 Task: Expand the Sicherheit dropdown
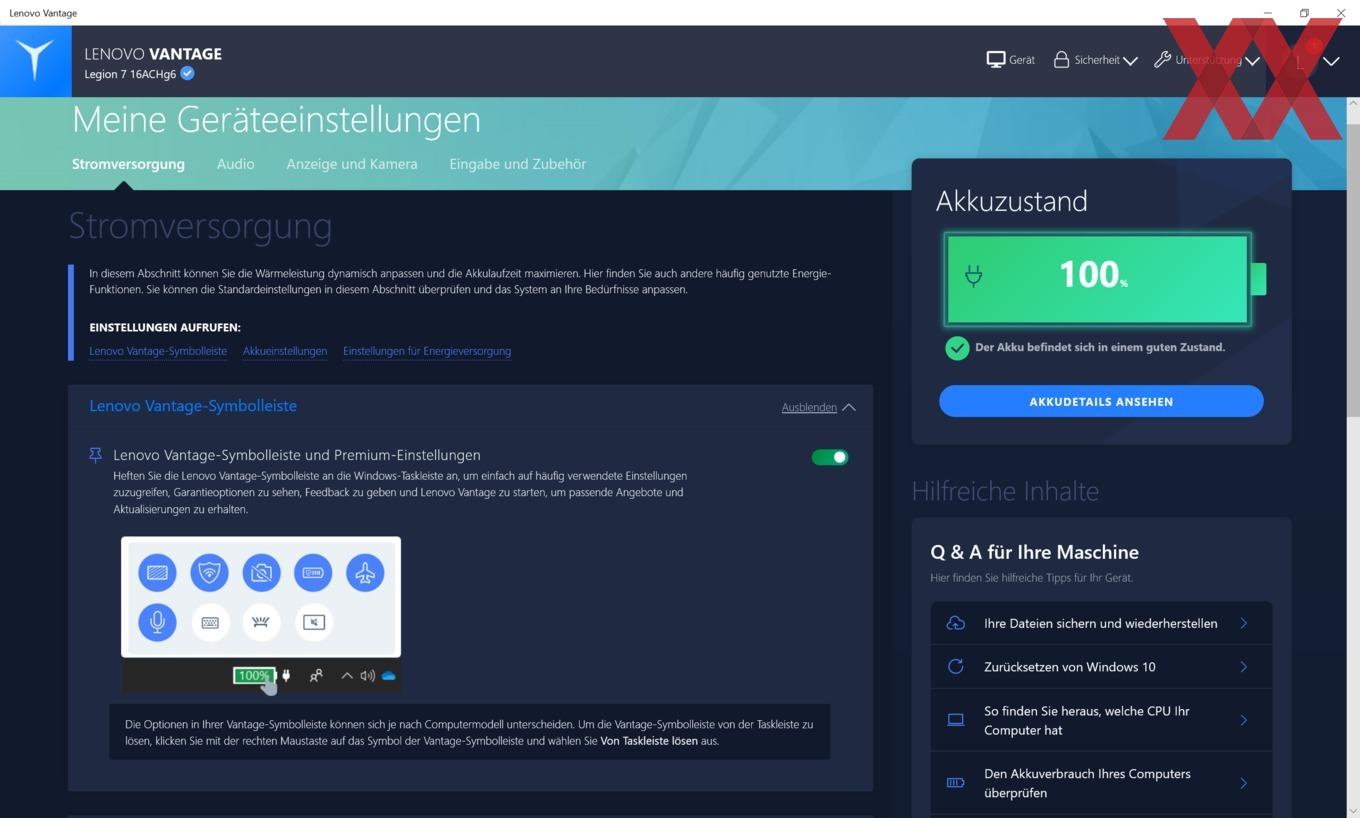click(1095, 60)
